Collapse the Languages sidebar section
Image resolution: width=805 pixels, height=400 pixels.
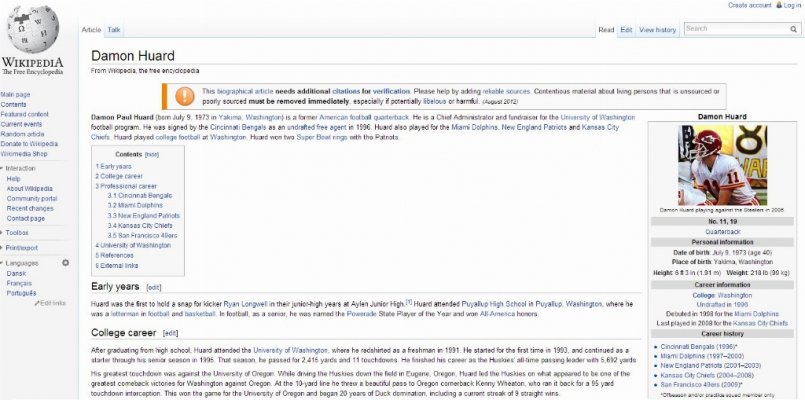[20, 263]
